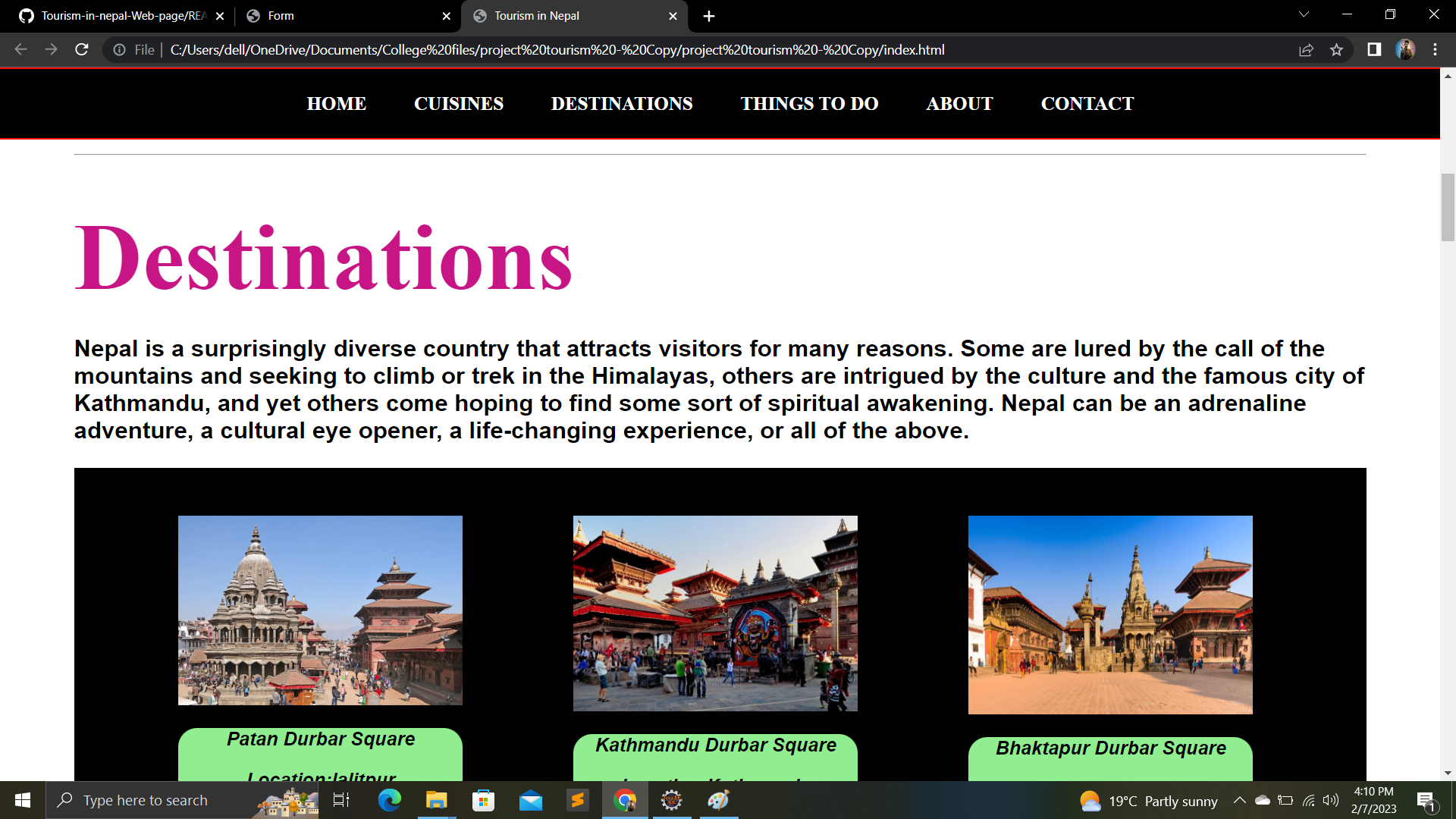Click the browser back arrow
Screen dimensions: 1456x819
pos(20,49)
